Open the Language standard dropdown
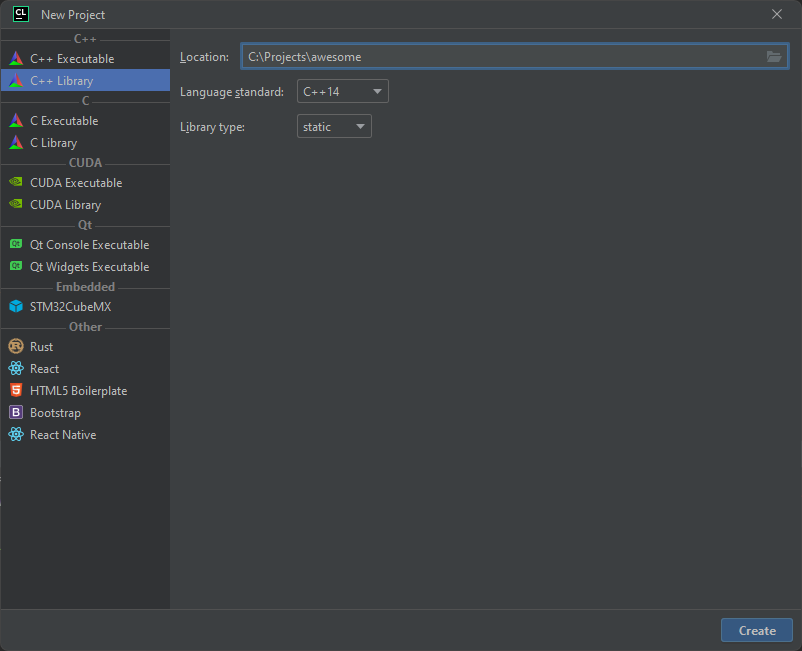The width and height of the screenshot is (802, 651). (x=342, y=91)
